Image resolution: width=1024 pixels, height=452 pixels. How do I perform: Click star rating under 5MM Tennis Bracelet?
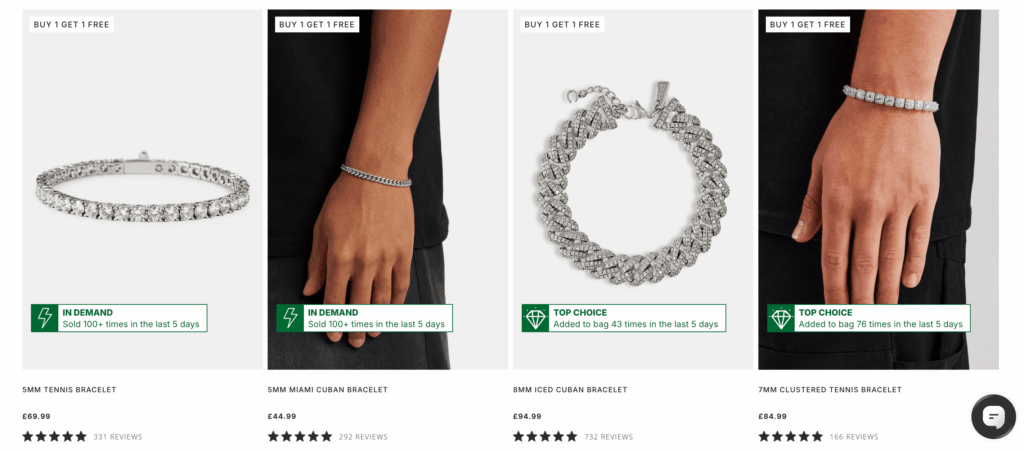(x=54, y=437)
